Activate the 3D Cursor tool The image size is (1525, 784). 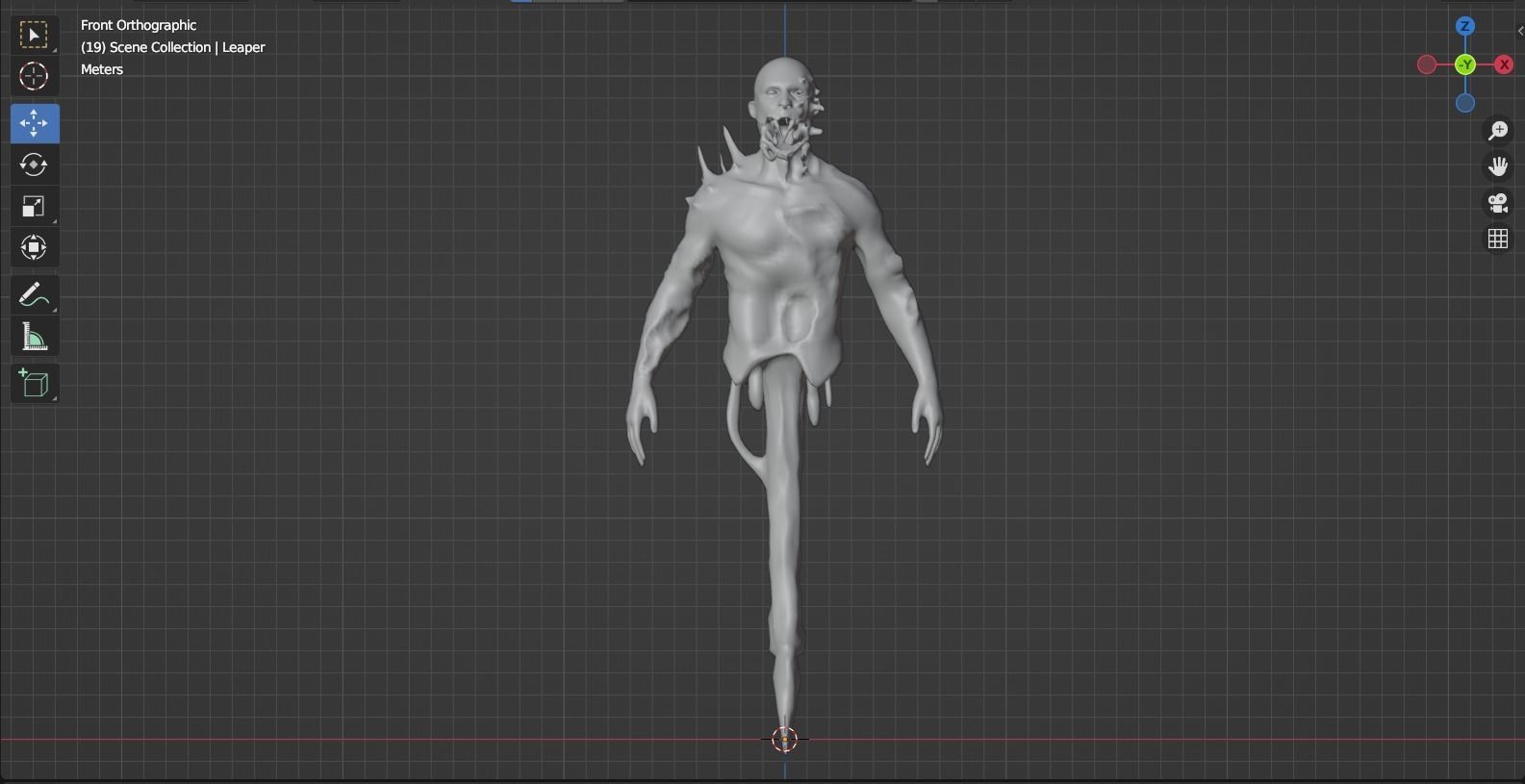pyautogui.click(x=34, y=77)
